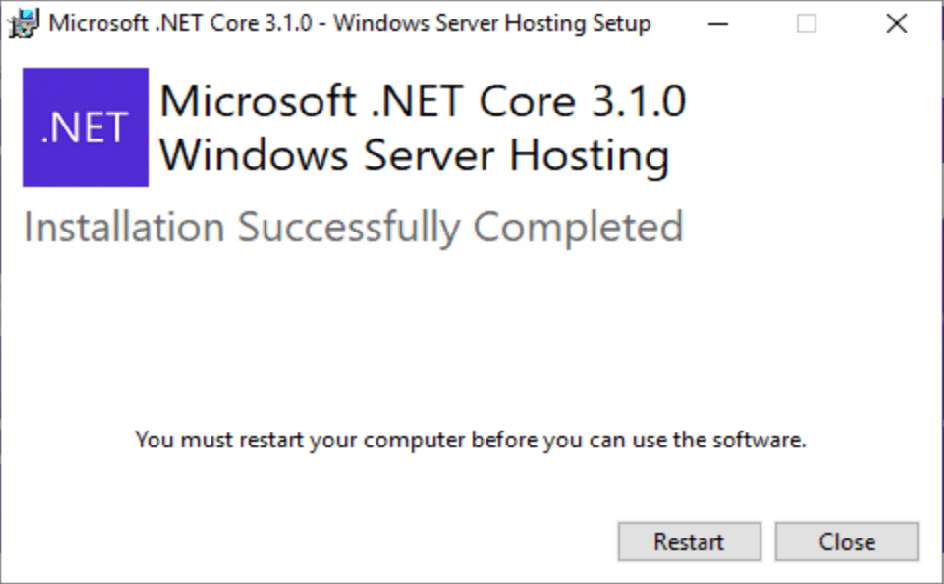This screenshot has width=944, height=584.
Task: Click the word 'Microsoft' in the large heading
Action: pos(258,101)
